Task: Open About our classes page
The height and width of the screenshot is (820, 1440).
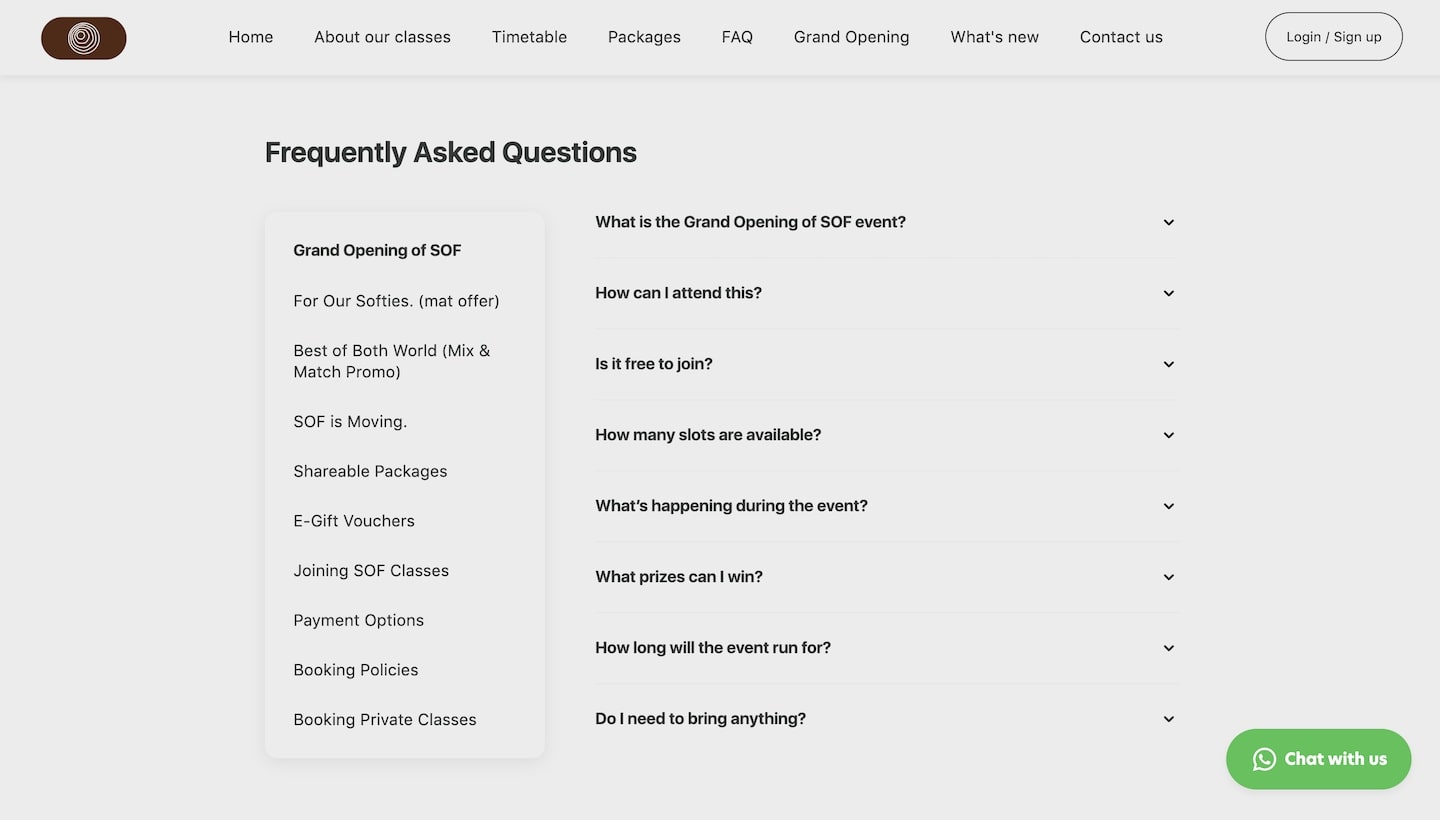Action: click(x=382, y=37)
